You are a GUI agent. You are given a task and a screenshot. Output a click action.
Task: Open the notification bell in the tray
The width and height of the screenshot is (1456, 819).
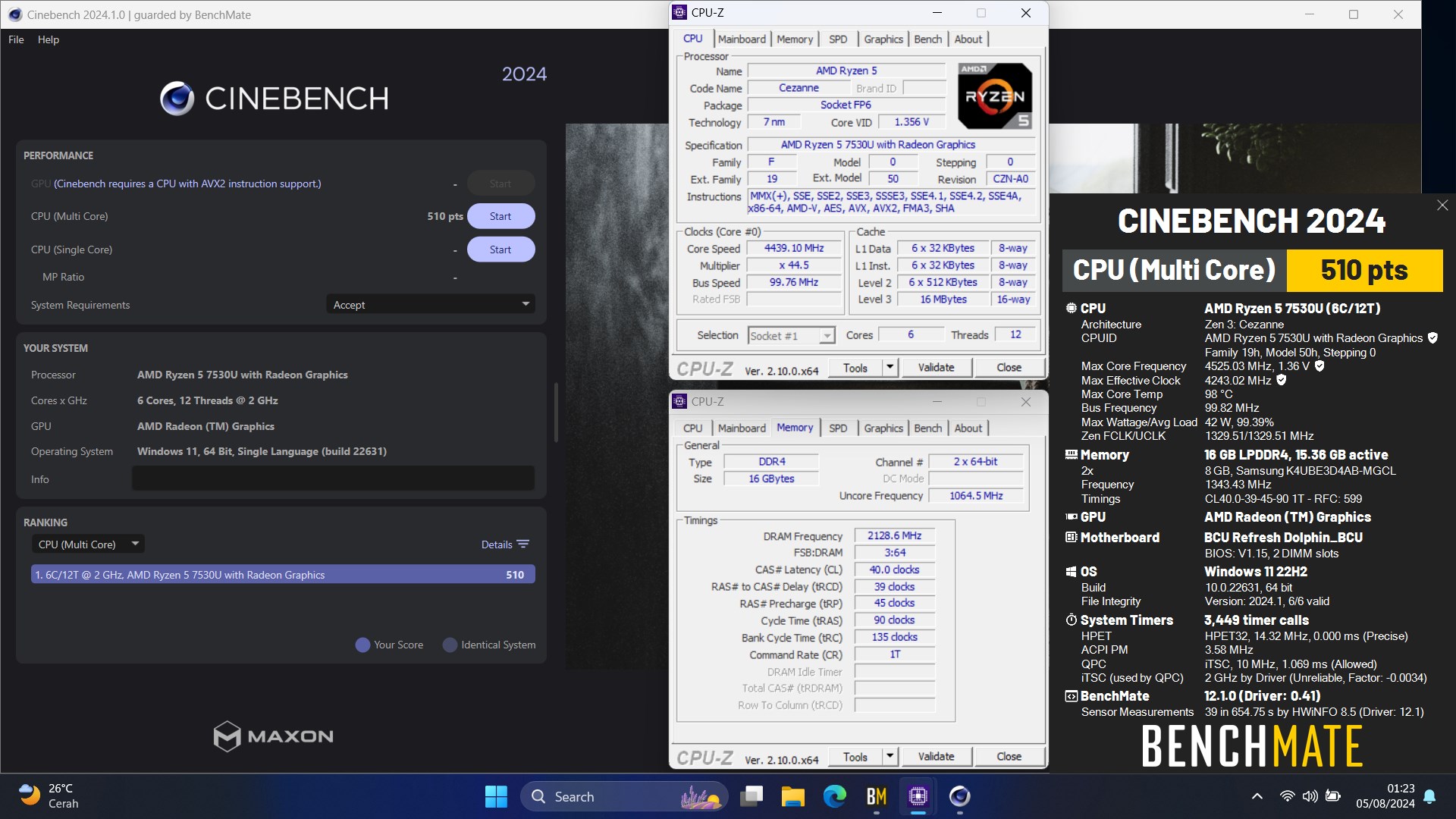coord(1429,796)
